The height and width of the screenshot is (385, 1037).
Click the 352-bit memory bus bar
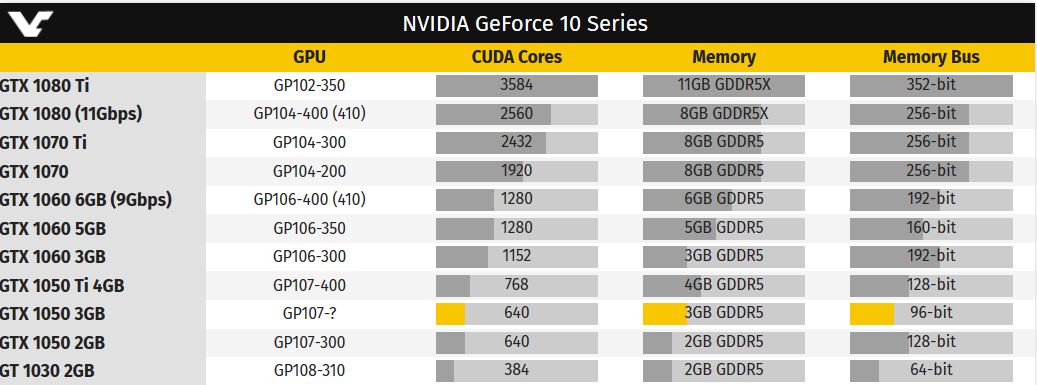931,86
